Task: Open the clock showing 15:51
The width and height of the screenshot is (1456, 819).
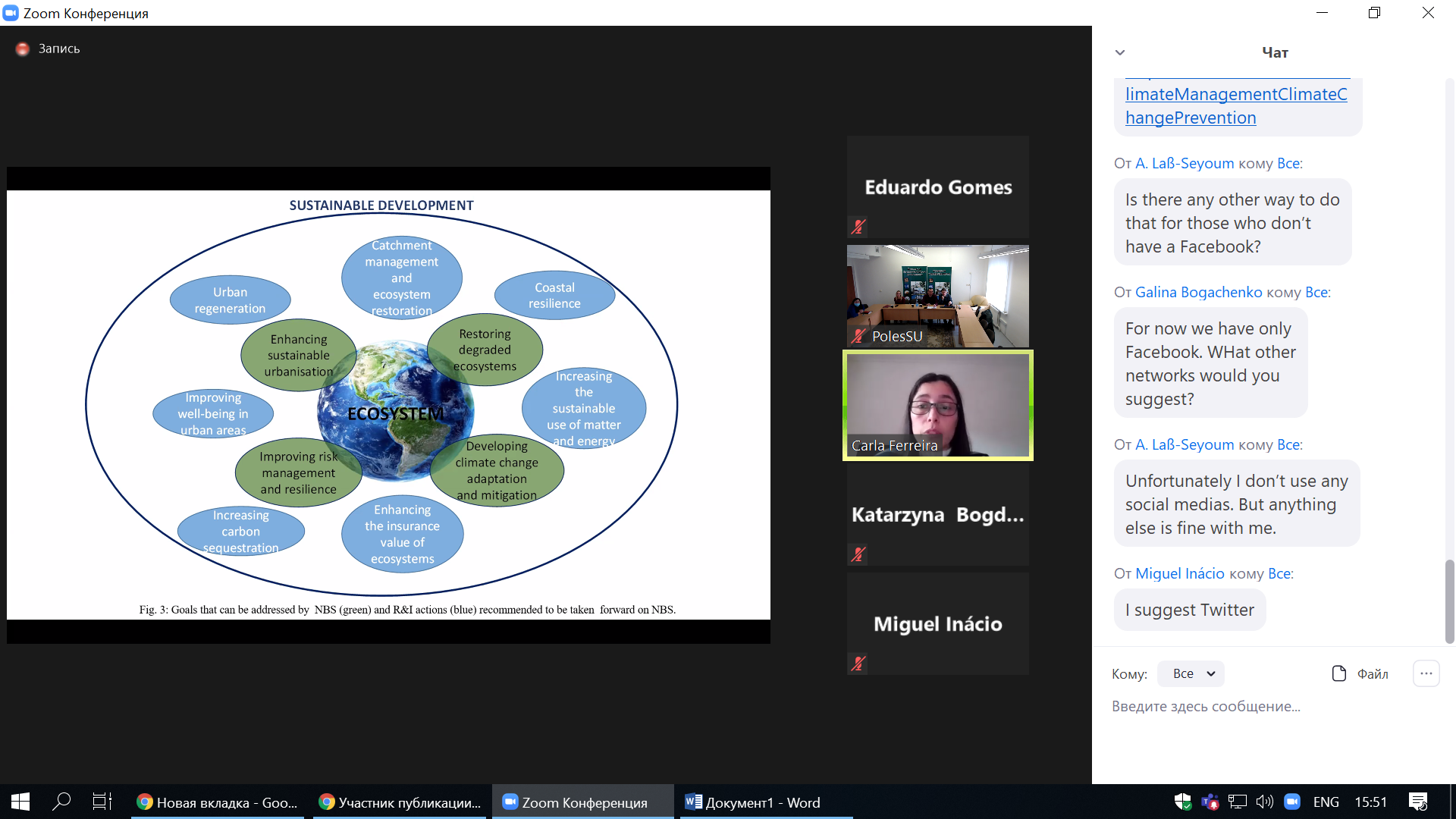Action: pos(1371,802)
